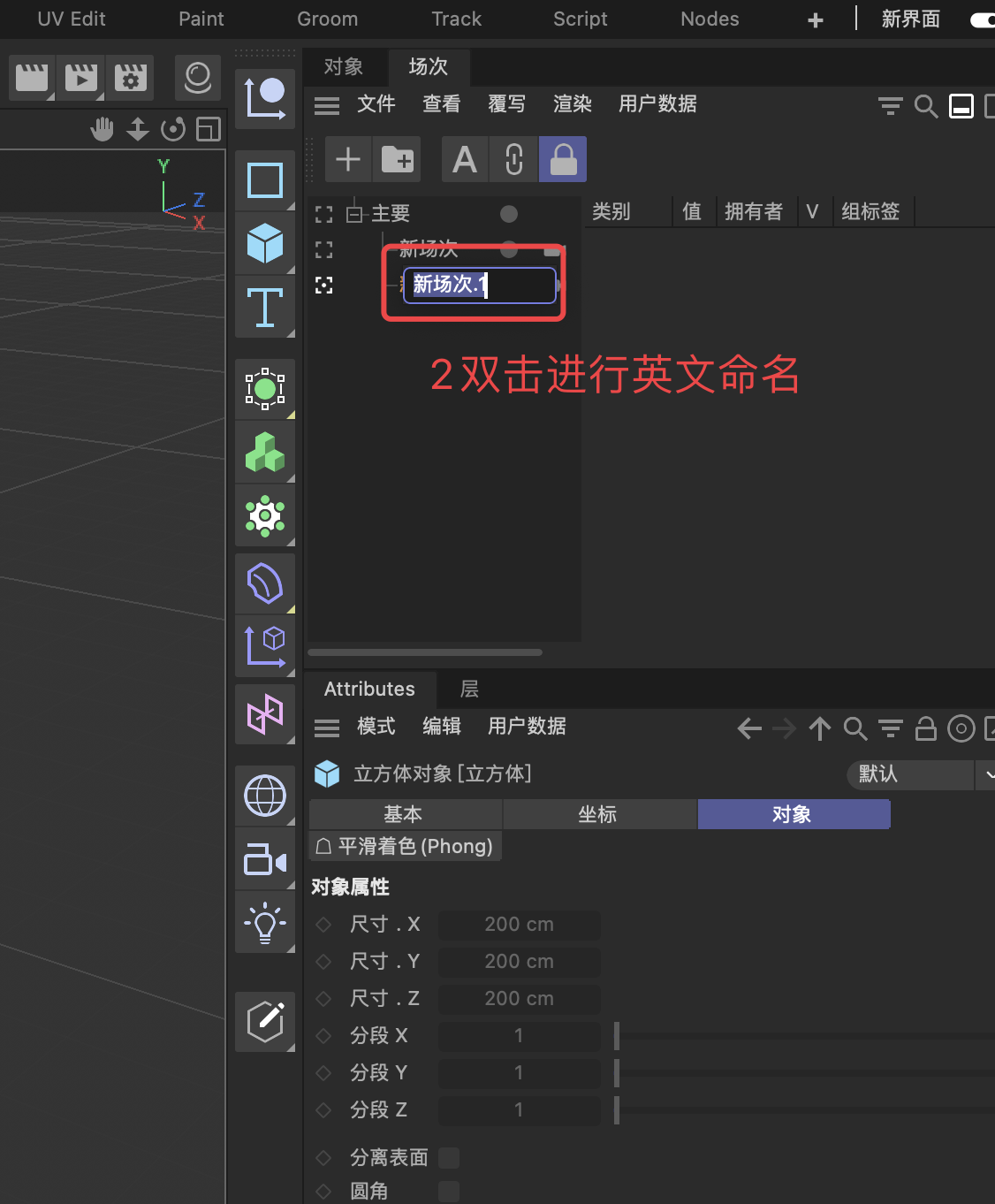The image size is (995, 1204).
Task: Select the Cube primitive tool
Action: [264, 243]
